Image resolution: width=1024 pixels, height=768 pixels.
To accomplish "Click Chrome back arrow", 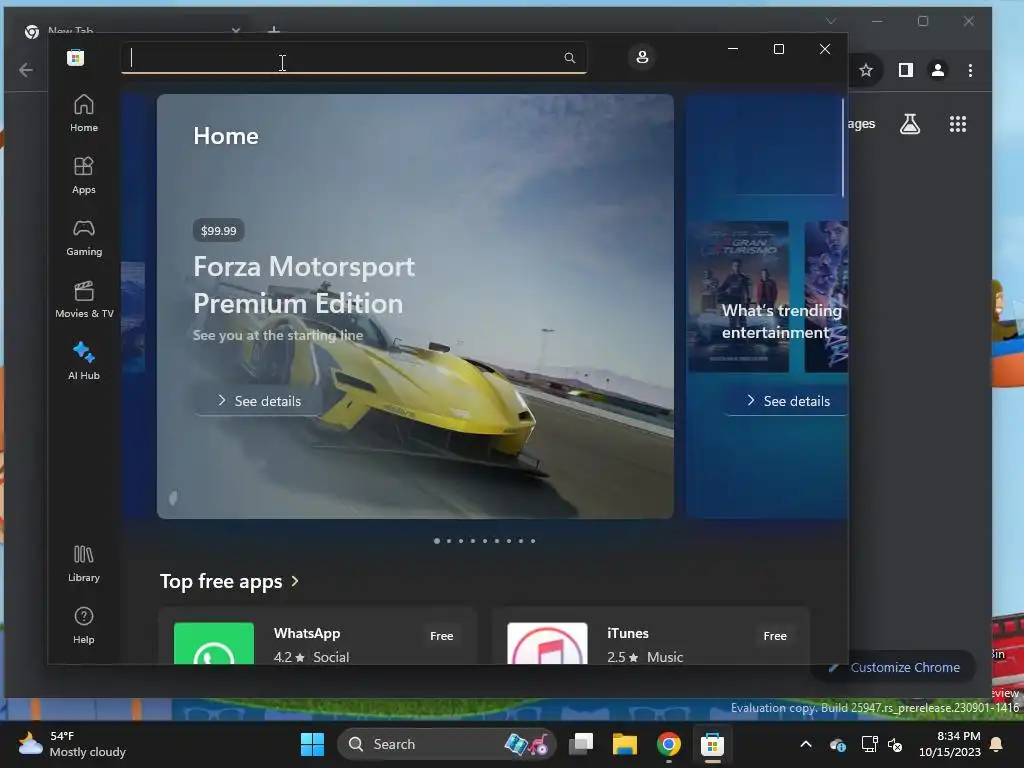I will (x=26, y=70).
